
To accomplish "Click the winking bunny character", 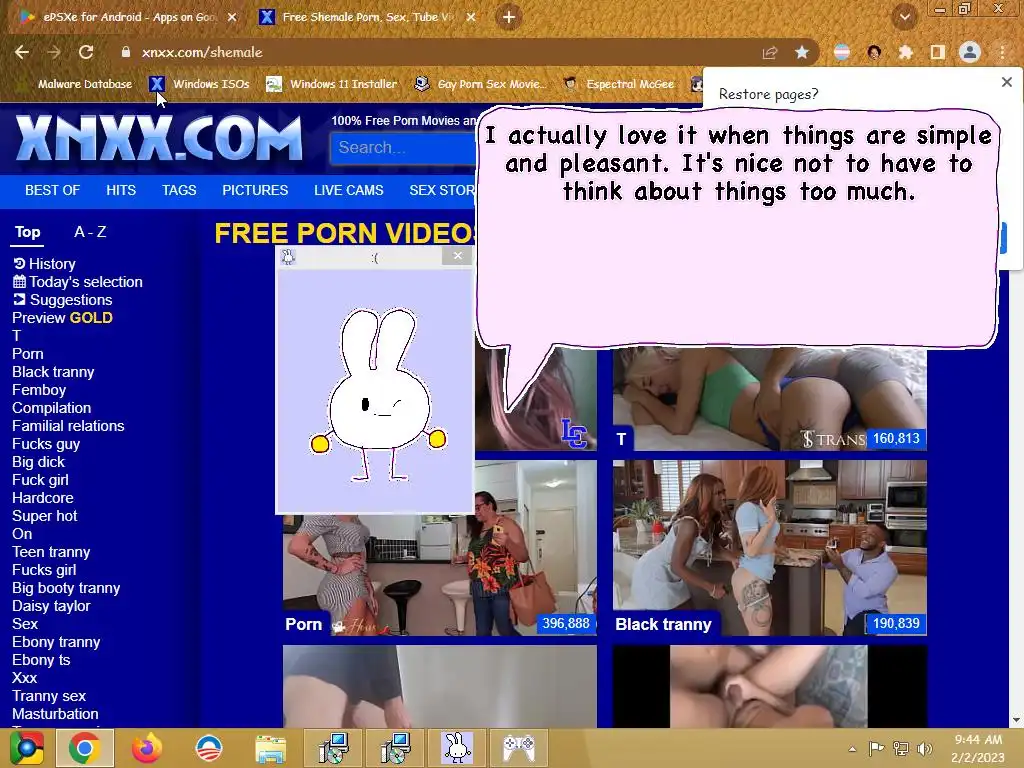I will click(378, 394).
